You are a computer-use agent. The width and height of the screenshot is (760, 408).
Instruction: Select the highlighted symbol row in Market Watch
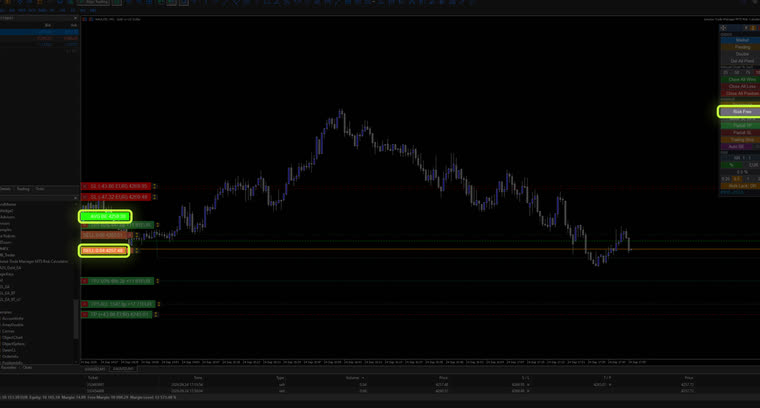pyautogui.click(x=39, y=32)
